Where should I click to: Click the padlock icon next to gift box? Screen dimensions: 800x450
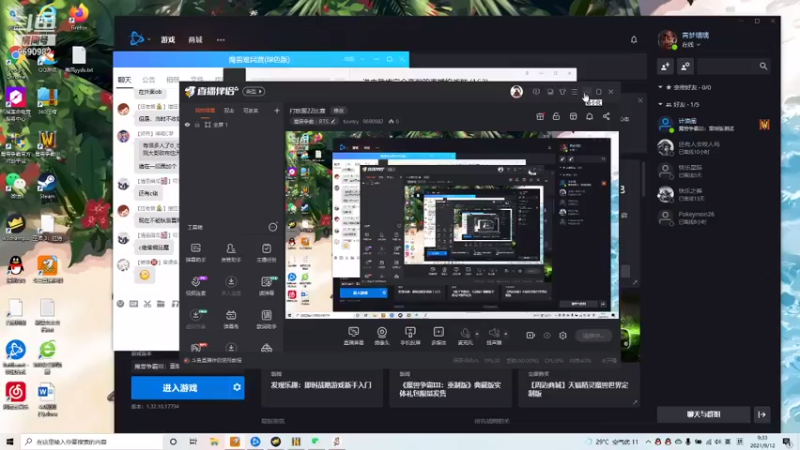556,116
